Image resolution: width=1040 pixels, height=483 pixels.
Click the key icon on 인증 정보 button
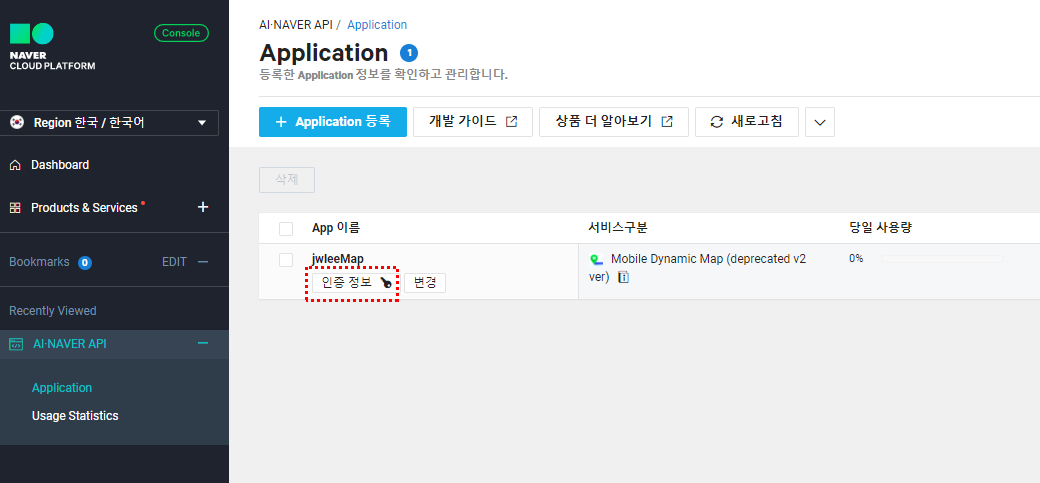385,283
